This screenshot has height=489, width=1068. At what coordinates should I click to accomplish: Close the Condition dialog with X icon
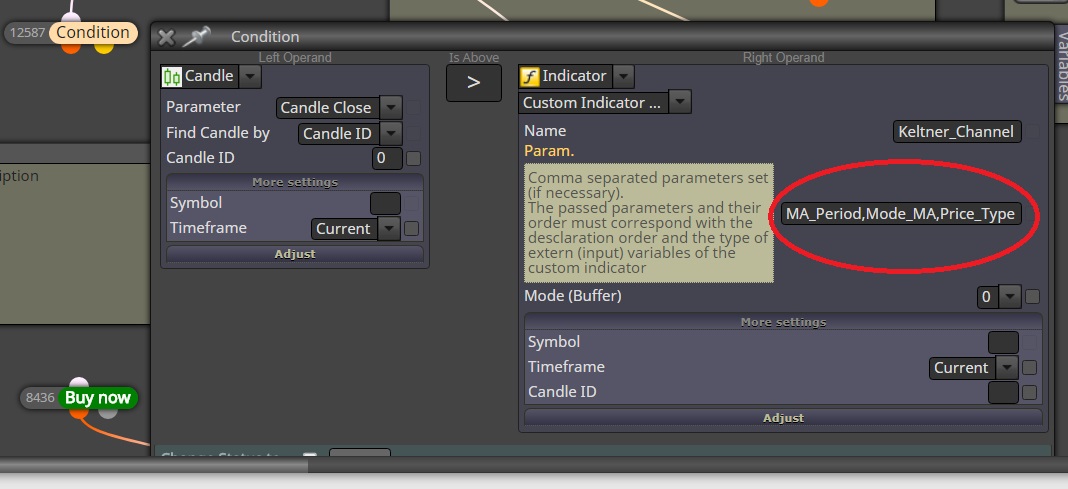pos(166,37)
